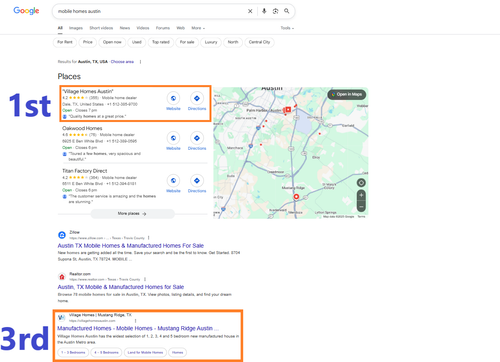This screenshot has height=362, width=500.
Task: Click the red square pin near Palm Harbor
Action: (288, 109)
